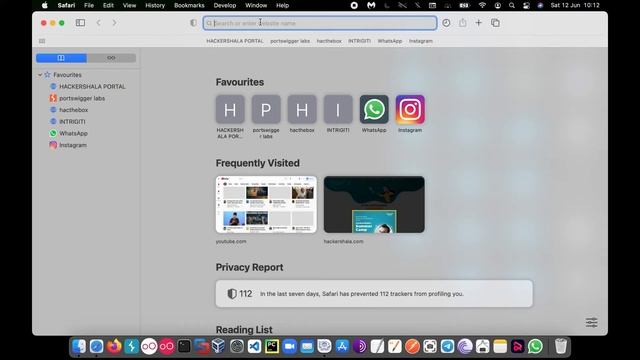
Task: Toggle the sidebar button in Safari toolbar
Action: 80,23
